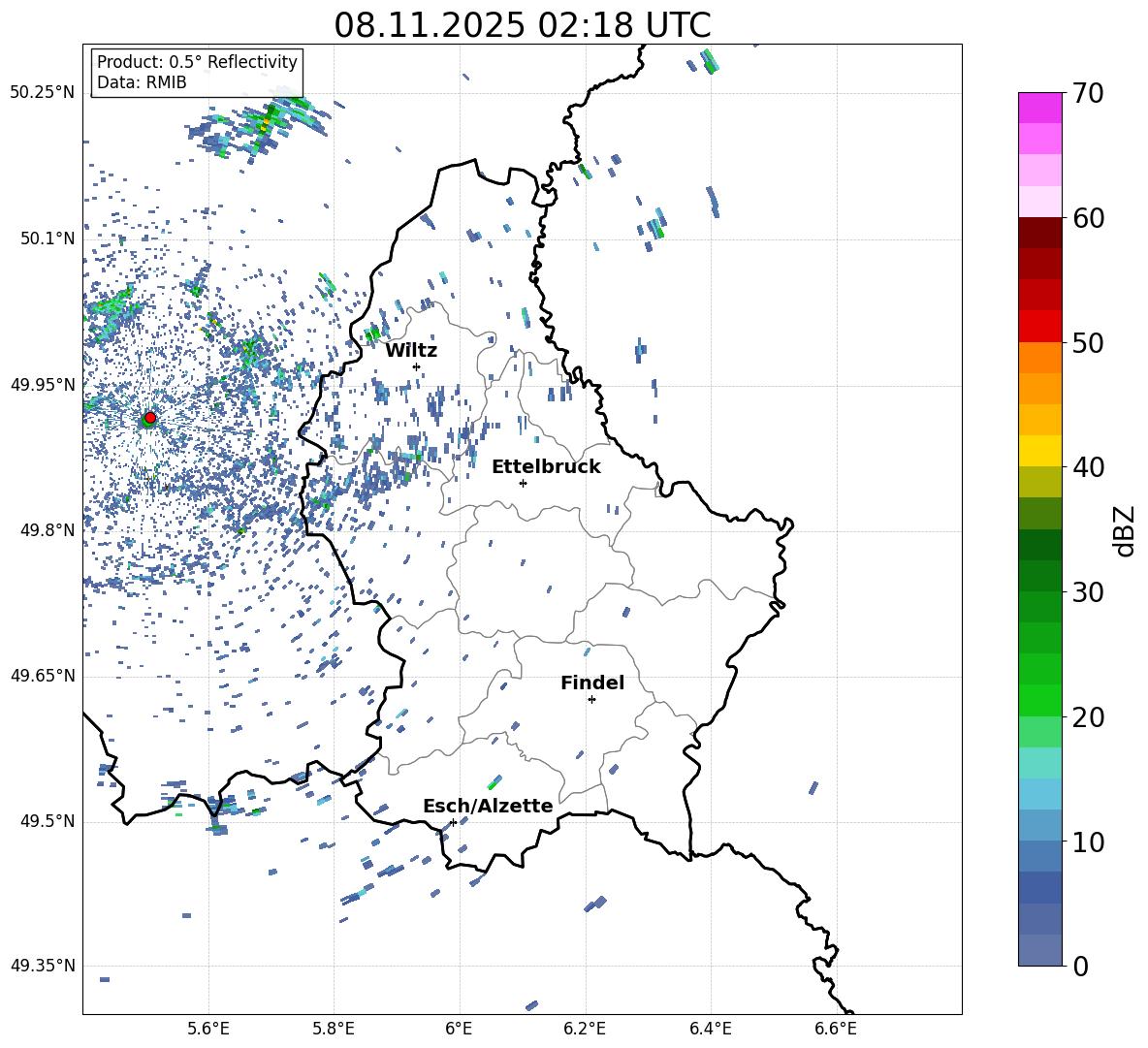Select the Wiltz city label
This screenshot has width=1148, height=1048.
[x=411, y=350]
